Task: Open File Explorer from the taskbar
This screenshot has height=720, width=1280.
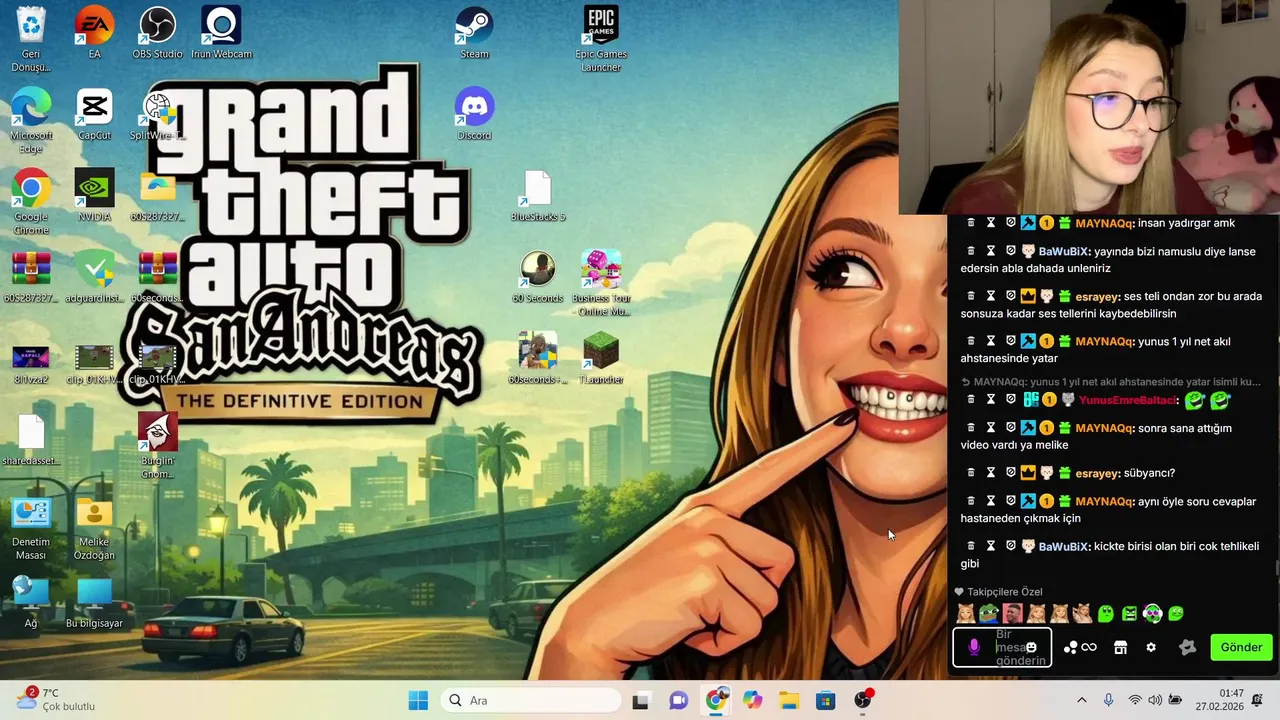Action: coord(789,700)
